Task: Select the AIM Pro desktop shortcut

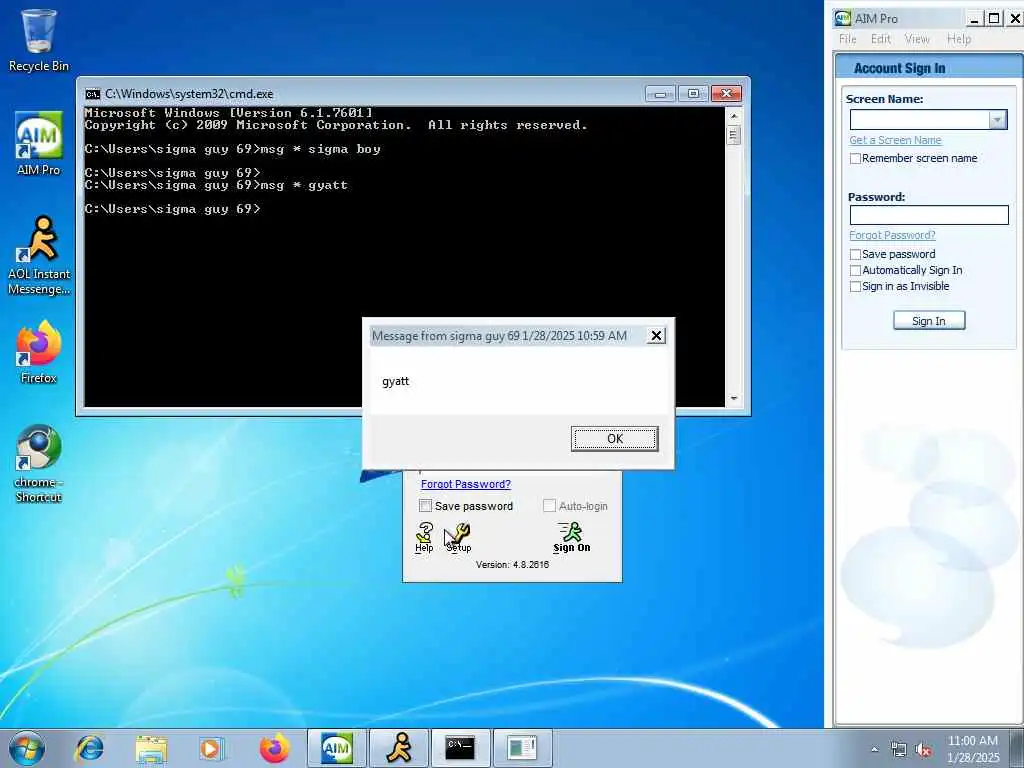Action: click(x=39, y=144)
